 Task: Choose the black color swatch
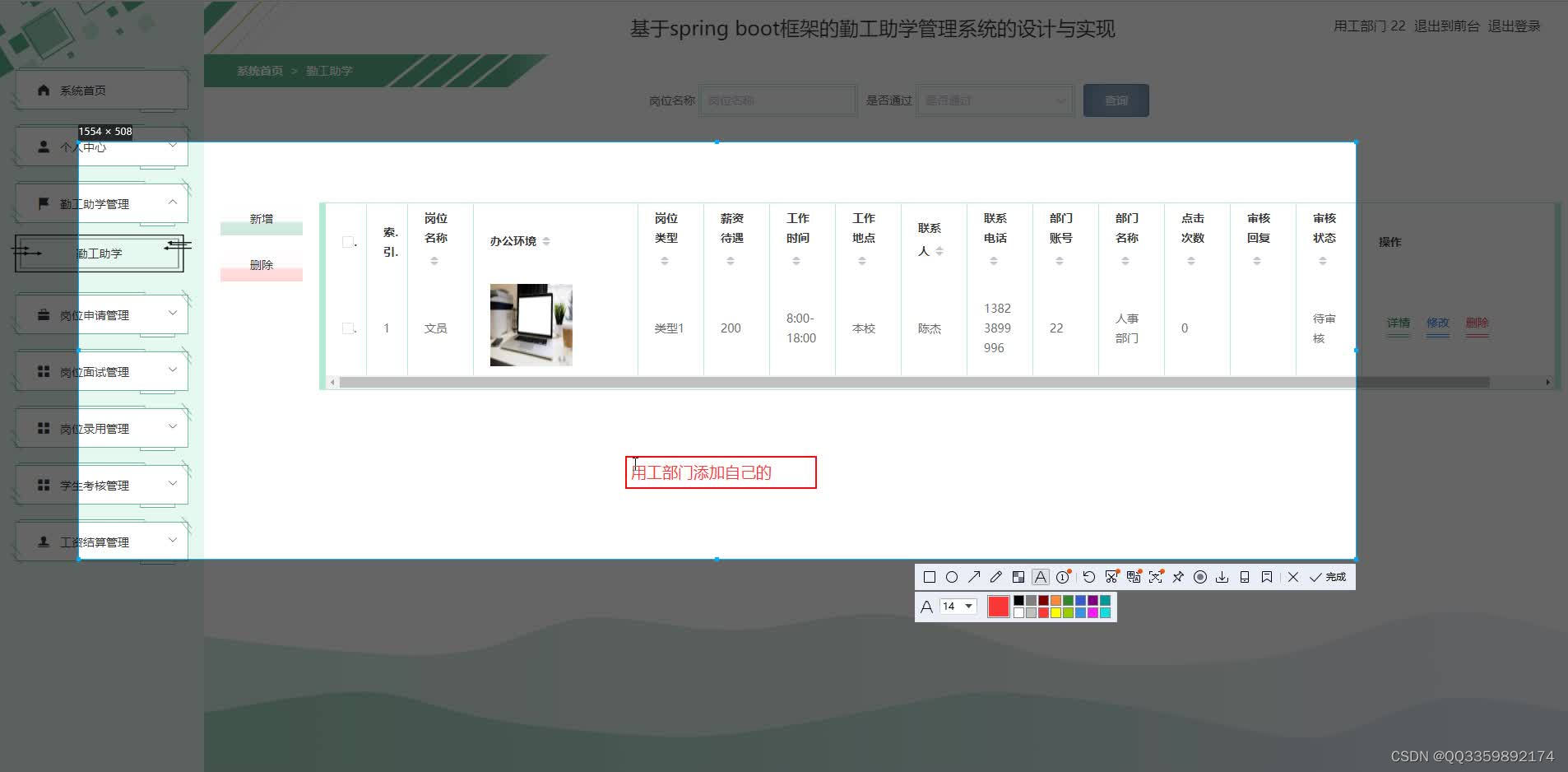1019,601
